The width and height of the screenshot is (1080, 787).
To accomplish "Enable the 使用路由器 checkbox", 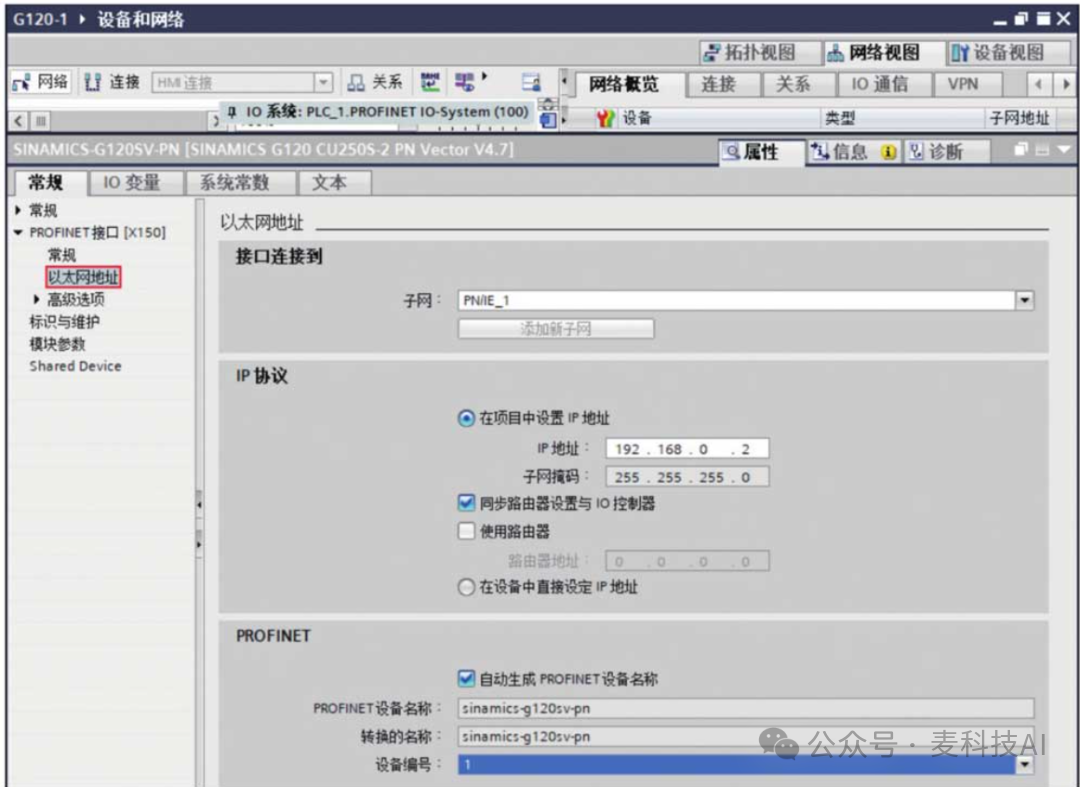I will [466, 531].
